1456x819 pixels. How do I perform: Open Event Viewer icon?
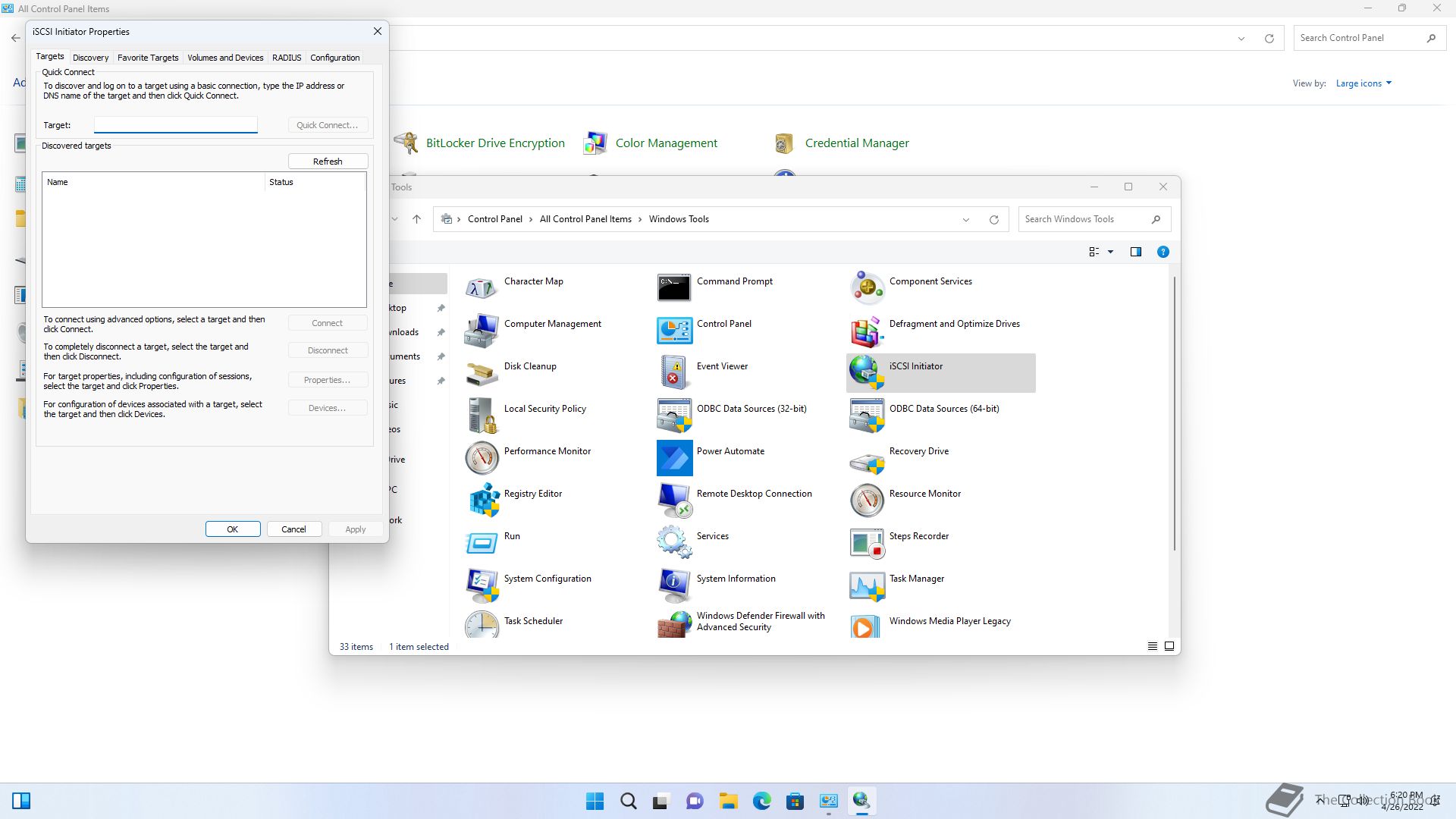674,372
